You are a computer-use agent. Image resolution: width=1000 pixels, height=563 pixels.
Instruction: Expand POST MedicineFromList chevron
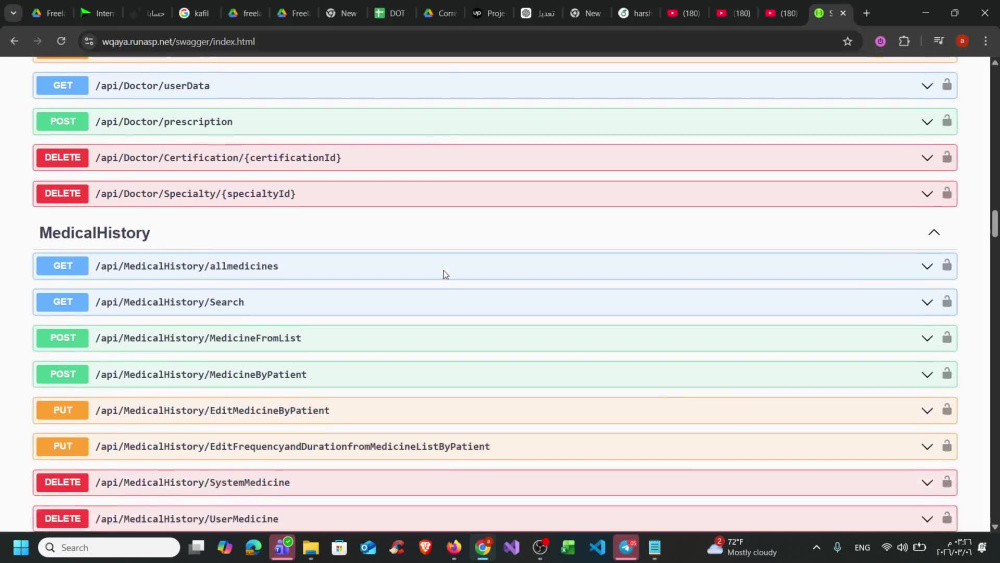point(927,338)
